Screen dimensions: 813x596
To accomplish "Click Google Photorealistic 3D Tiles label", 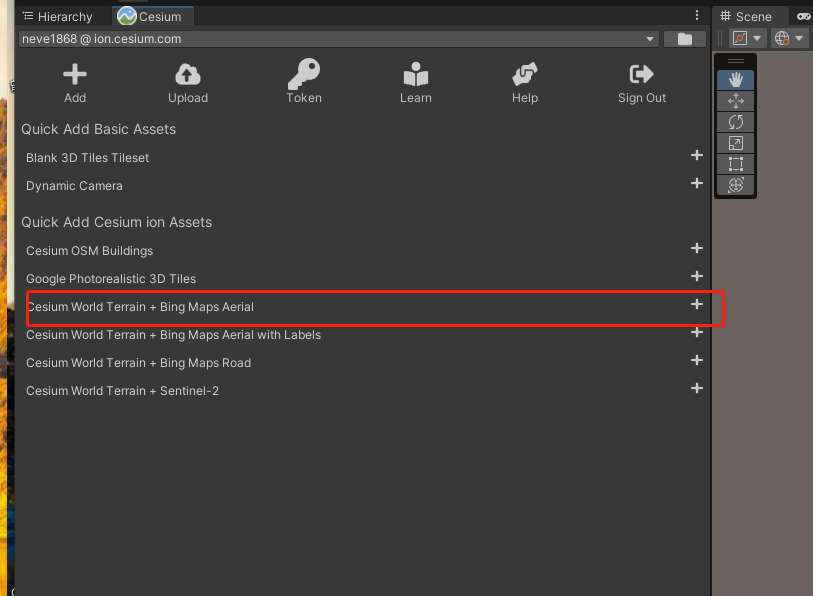I will coord(111,279).
